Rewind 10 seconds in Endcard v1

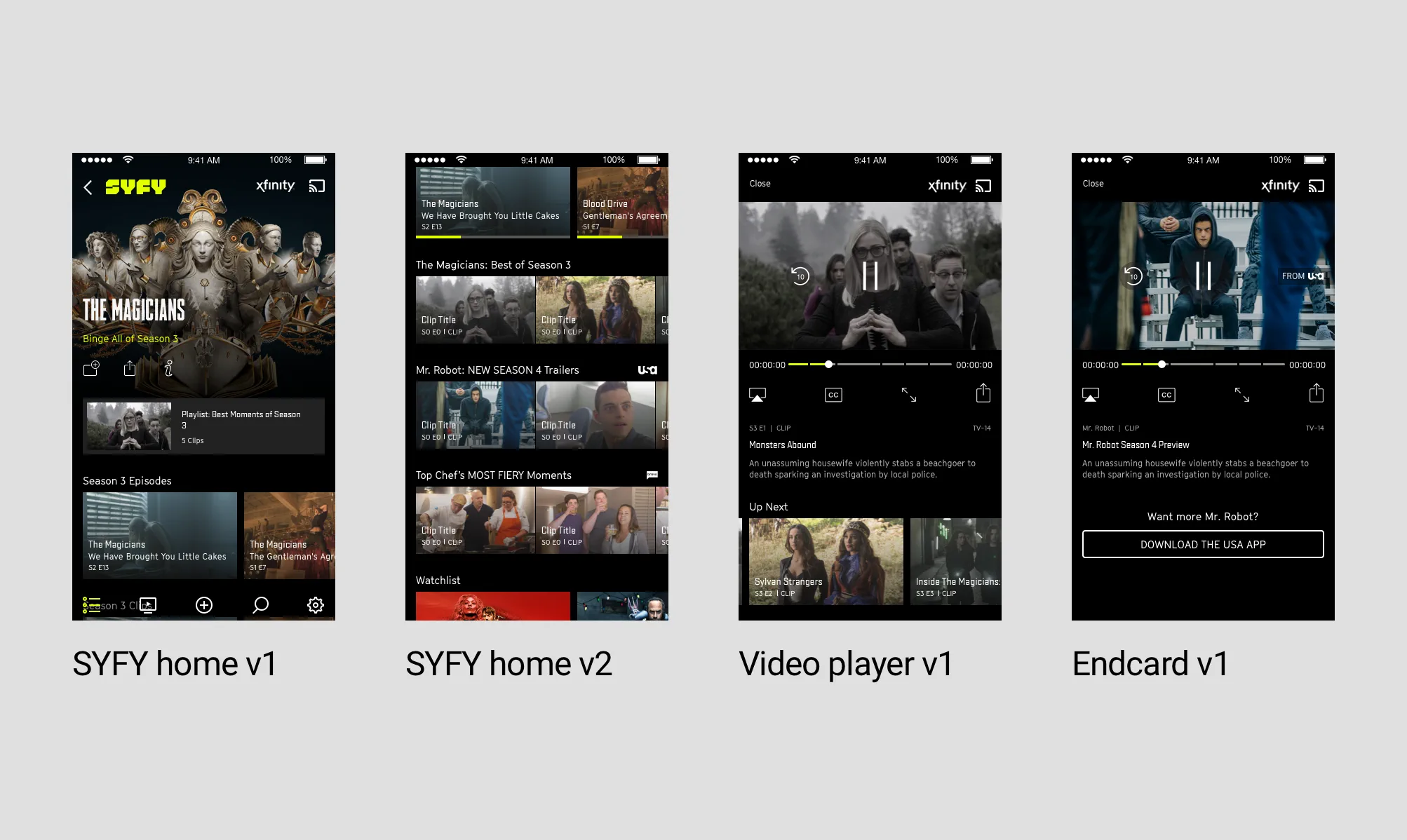point(1133,276)
